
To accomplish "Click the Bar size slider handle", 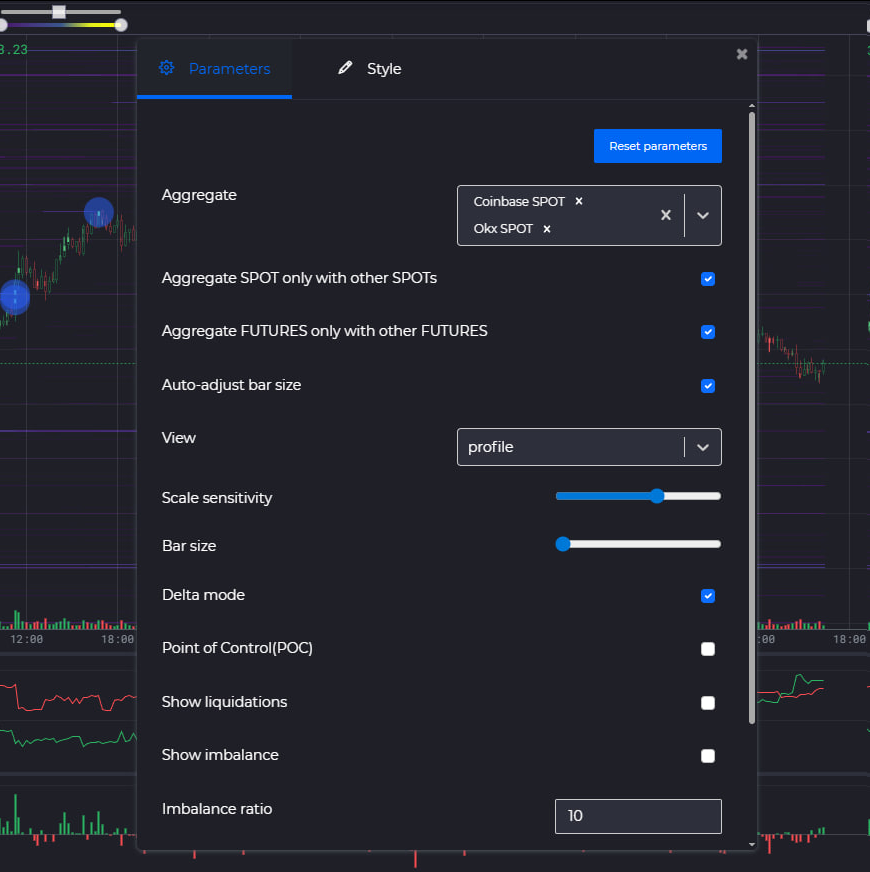I will (x=563, y=544).
